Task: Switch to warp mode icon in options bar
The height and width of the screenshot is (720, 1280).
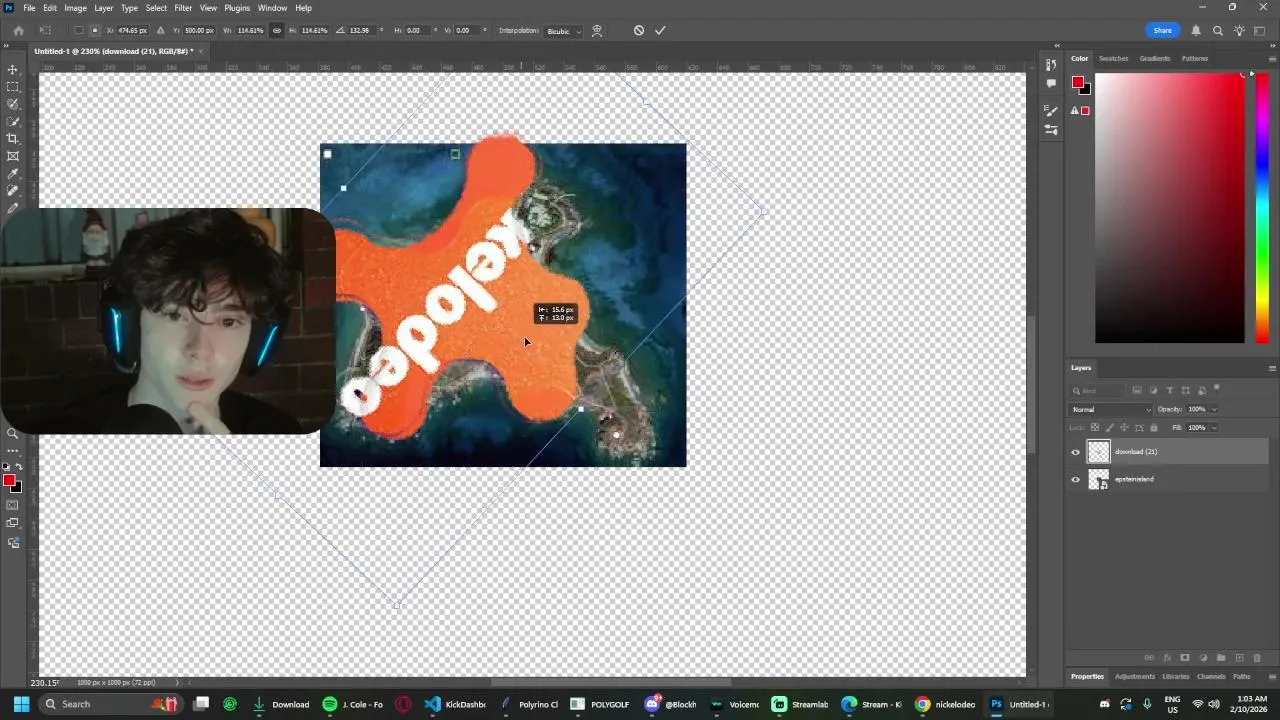Action: [597, 30]
